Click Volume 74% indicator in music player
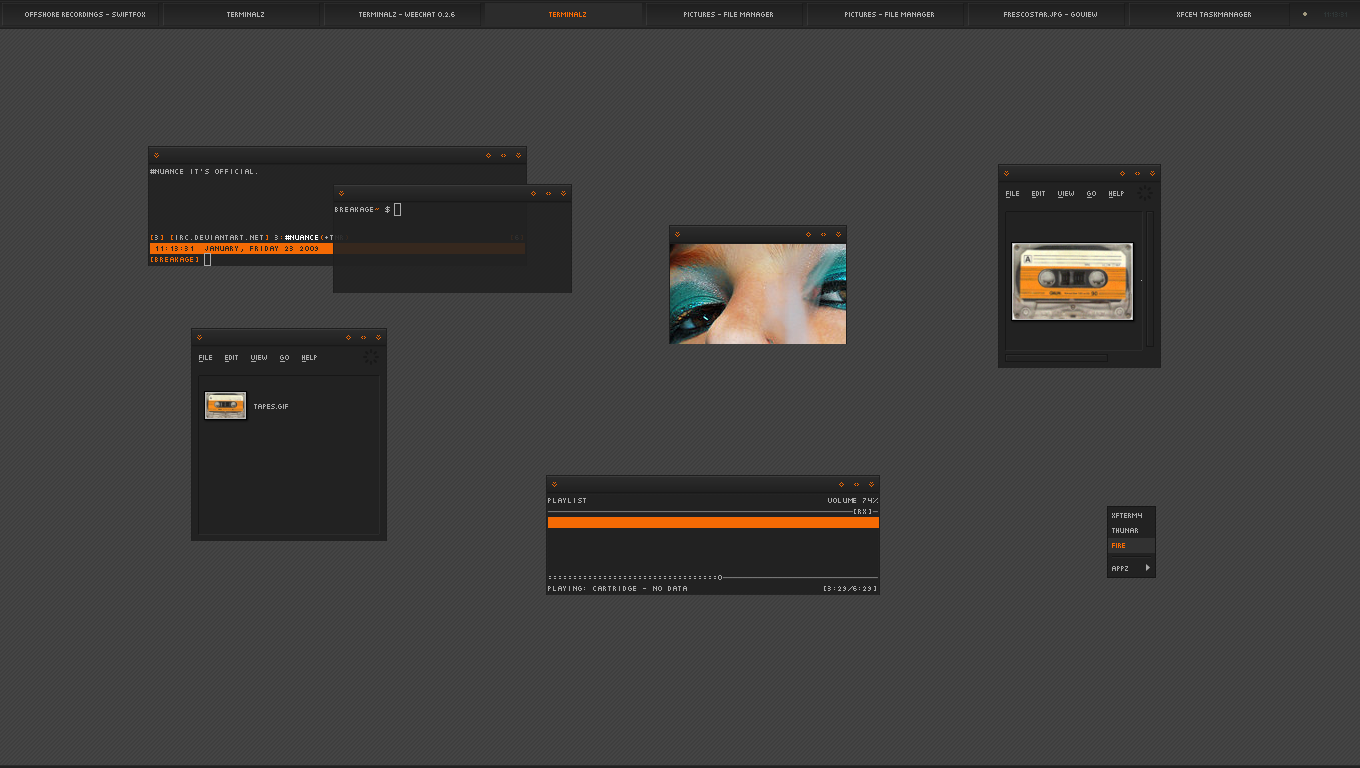Image resolution: width=1360 pixels, height=768 pixels. 852,500
